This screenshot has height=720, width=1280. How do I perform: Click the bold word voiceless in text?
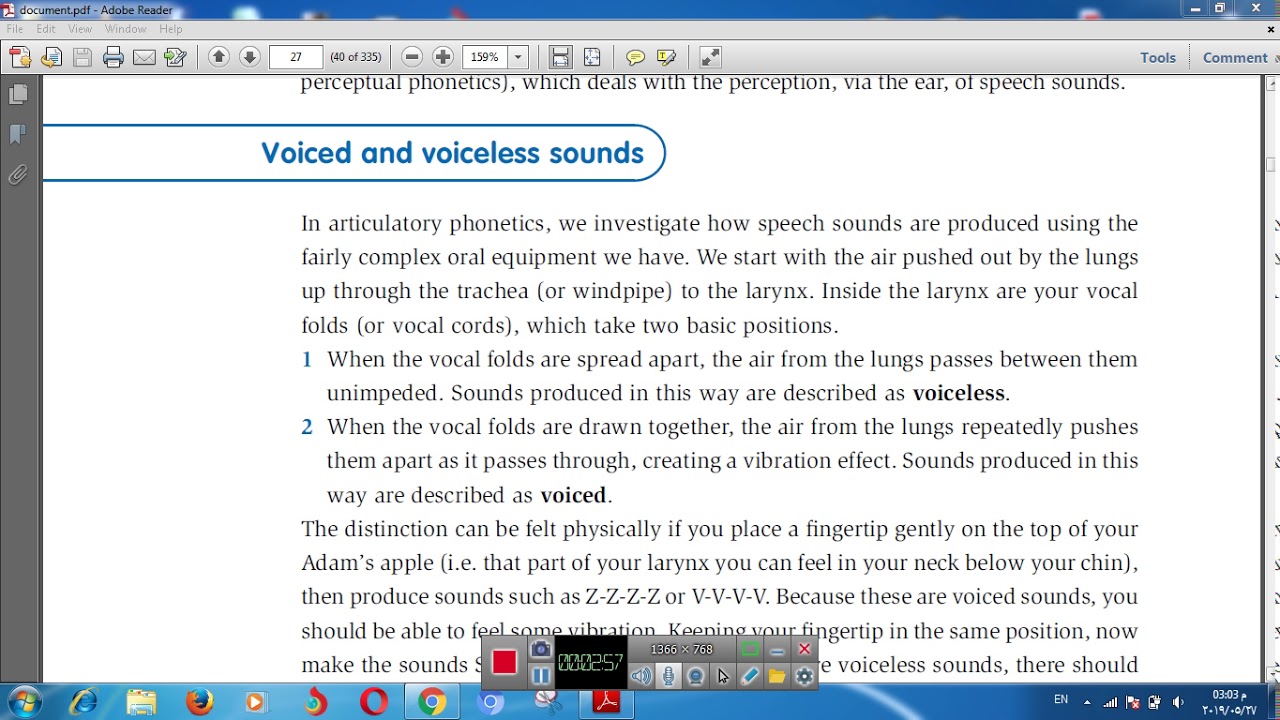click(x=959, y=393)
